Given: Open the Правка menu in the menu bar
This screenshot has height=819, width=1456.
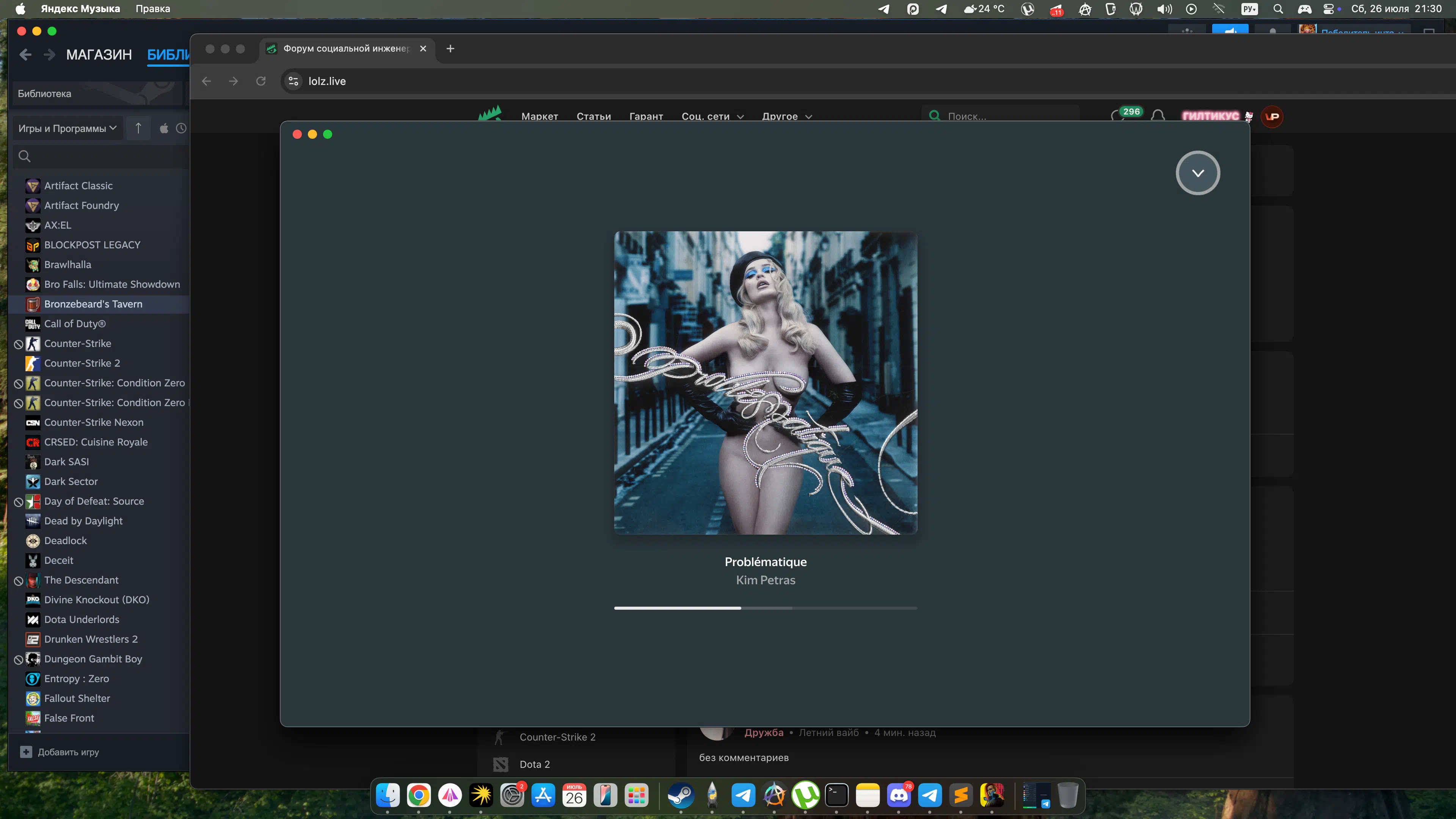Looking at the screenshot, I should pos(152,8).
